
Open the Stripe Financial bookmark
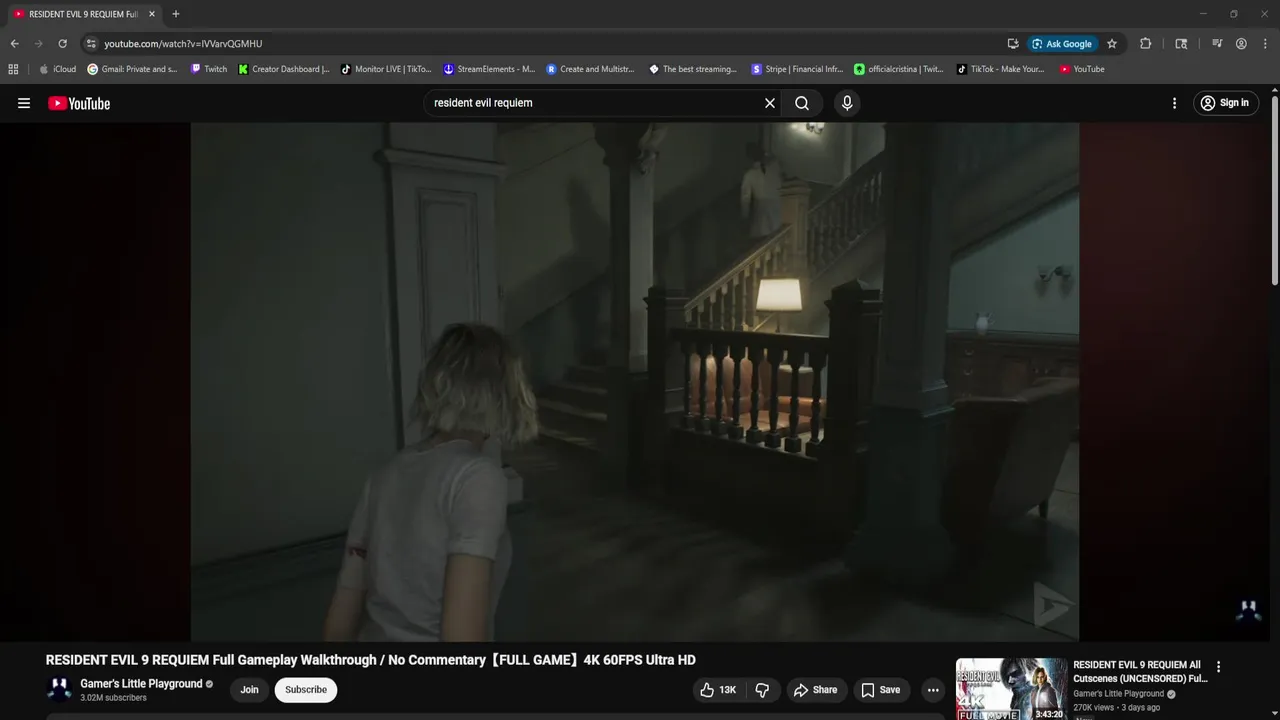coord(797,69)
